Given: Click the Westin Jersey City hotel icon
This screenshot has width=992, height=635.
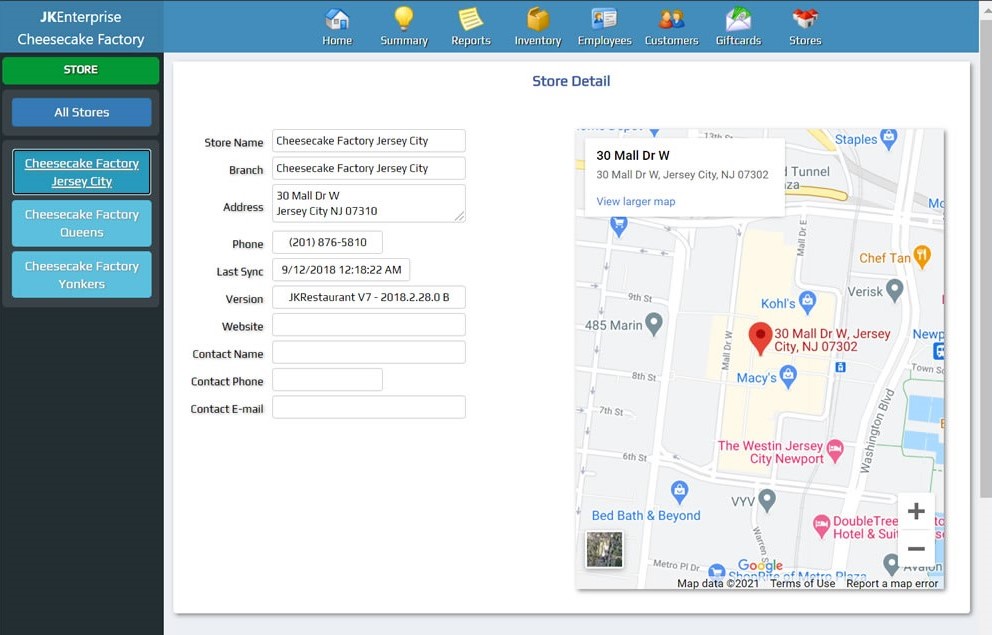Looking at the screenshot, I should (x=835, y=450).
